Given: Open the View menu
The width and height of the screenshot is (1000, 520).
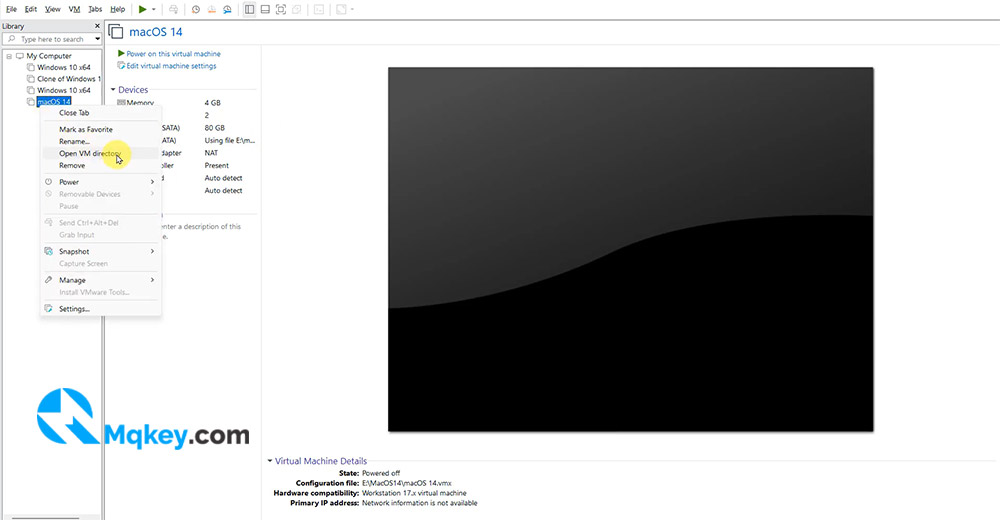Looking at the screenshot, I should tap(52, 10).
